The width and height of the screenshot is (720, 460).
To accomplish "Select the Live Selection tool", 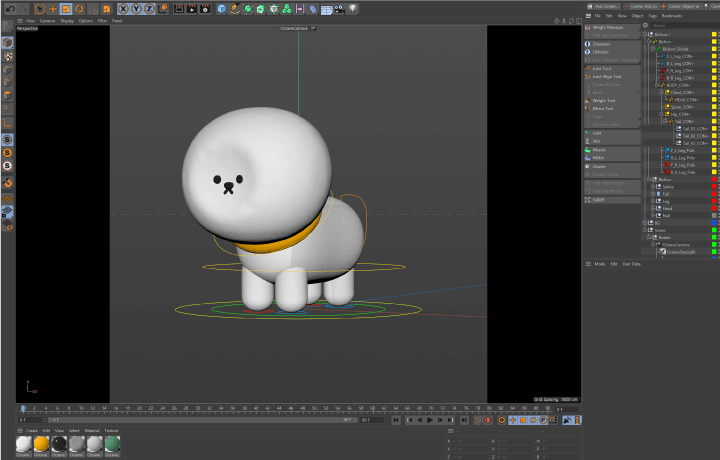I will (39, 9).
